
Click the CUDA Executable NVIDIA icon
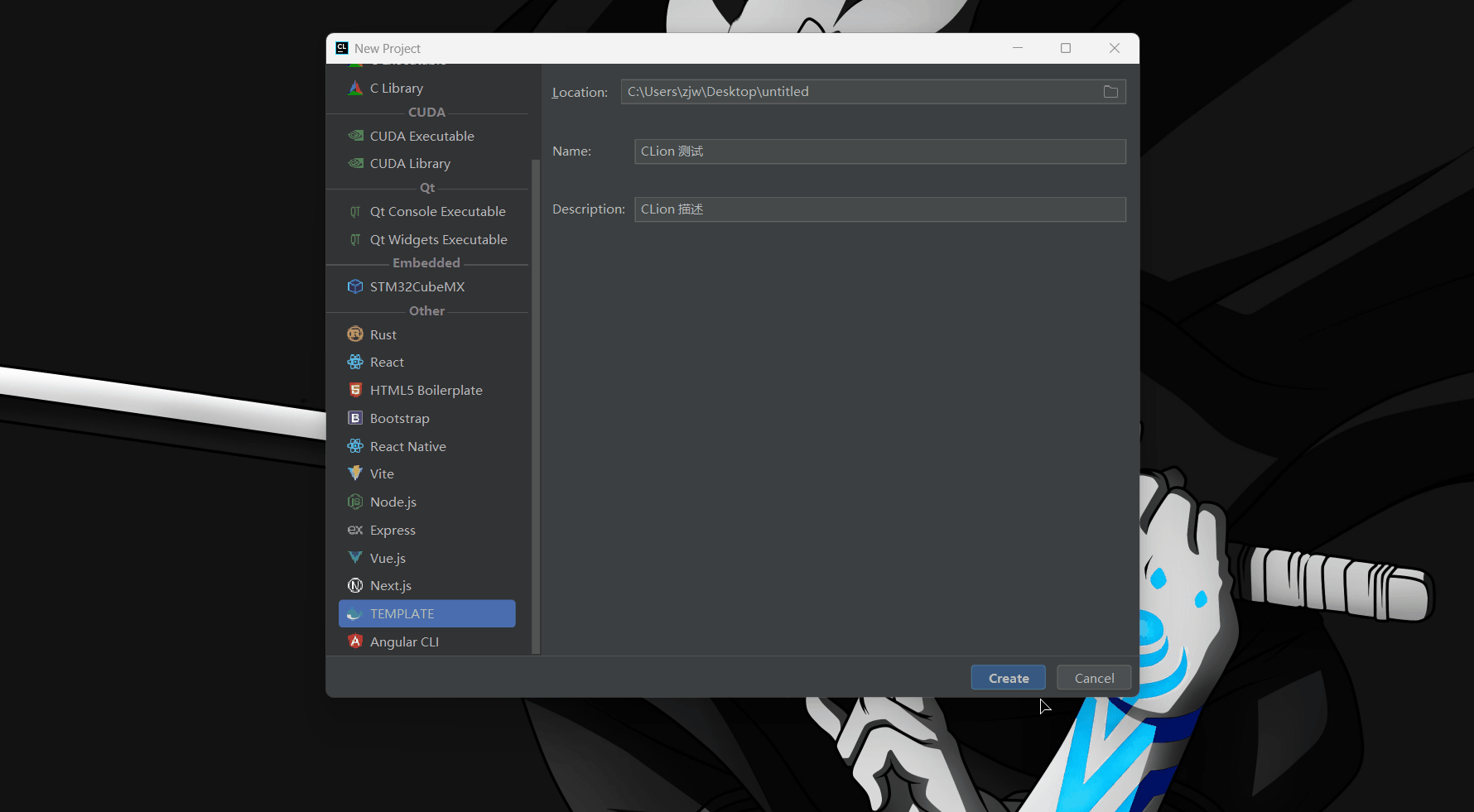coord(355,136)
